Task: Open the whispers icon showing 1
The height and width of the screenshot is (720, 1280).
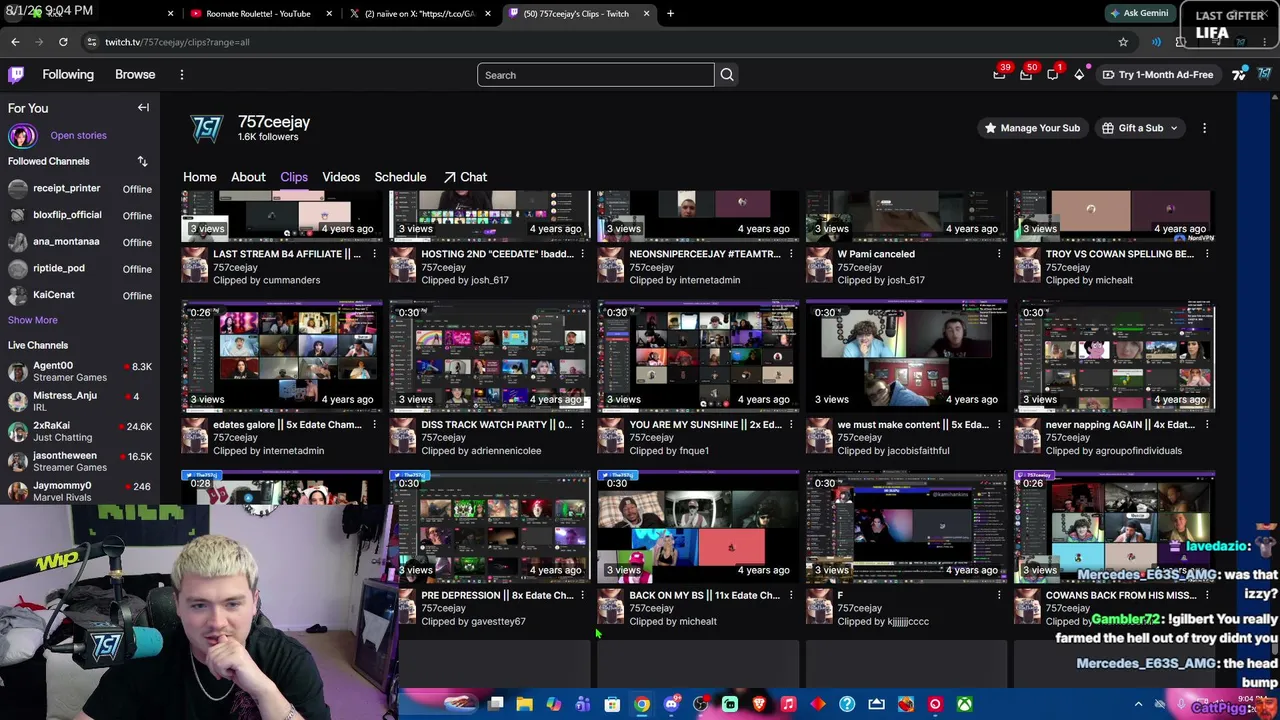Action: [x=1053, y=75]
